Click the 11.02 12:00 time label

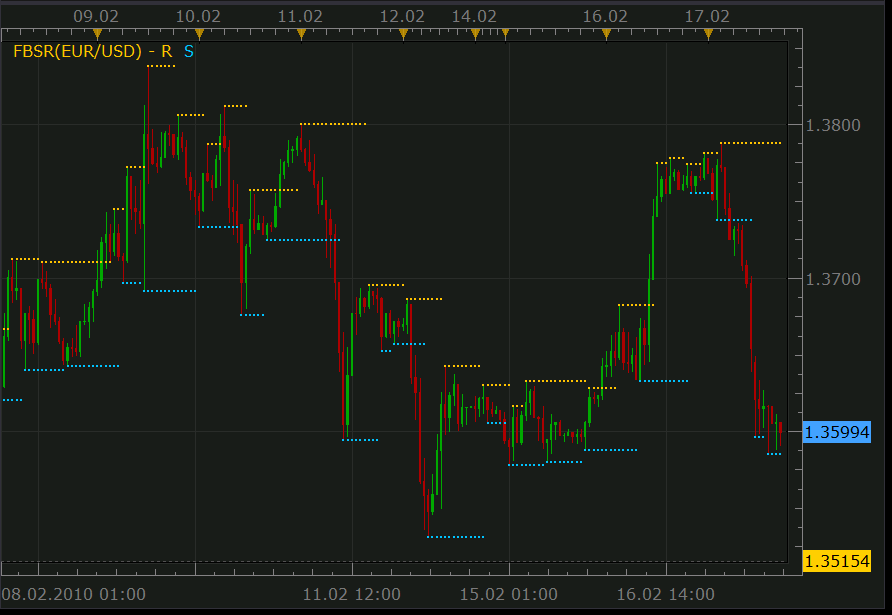pos(352,594)
